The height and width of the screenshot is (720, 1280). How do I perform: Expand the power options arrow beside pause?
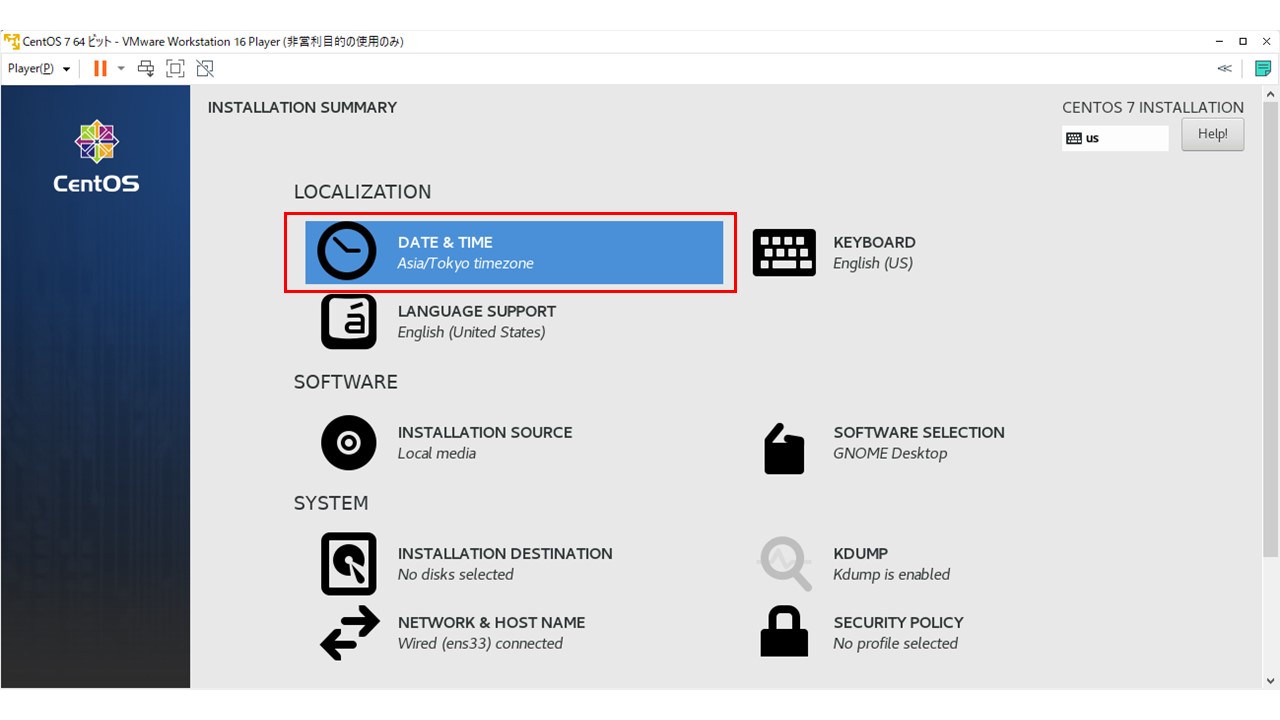tap(121, 68)
